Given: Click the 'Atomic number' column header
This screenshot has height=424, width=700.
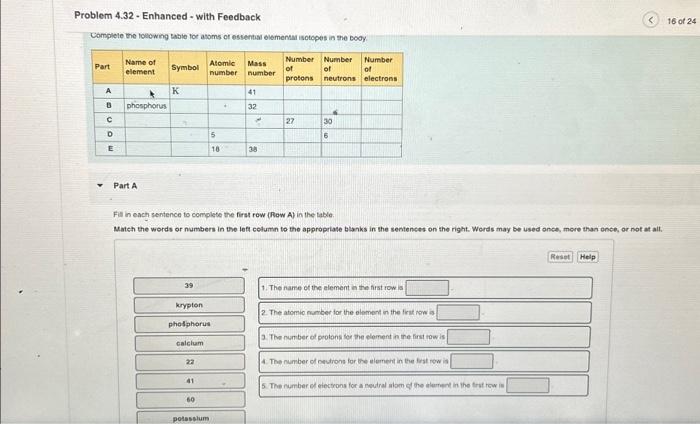Looking at the screenshot, I should 226,68.
